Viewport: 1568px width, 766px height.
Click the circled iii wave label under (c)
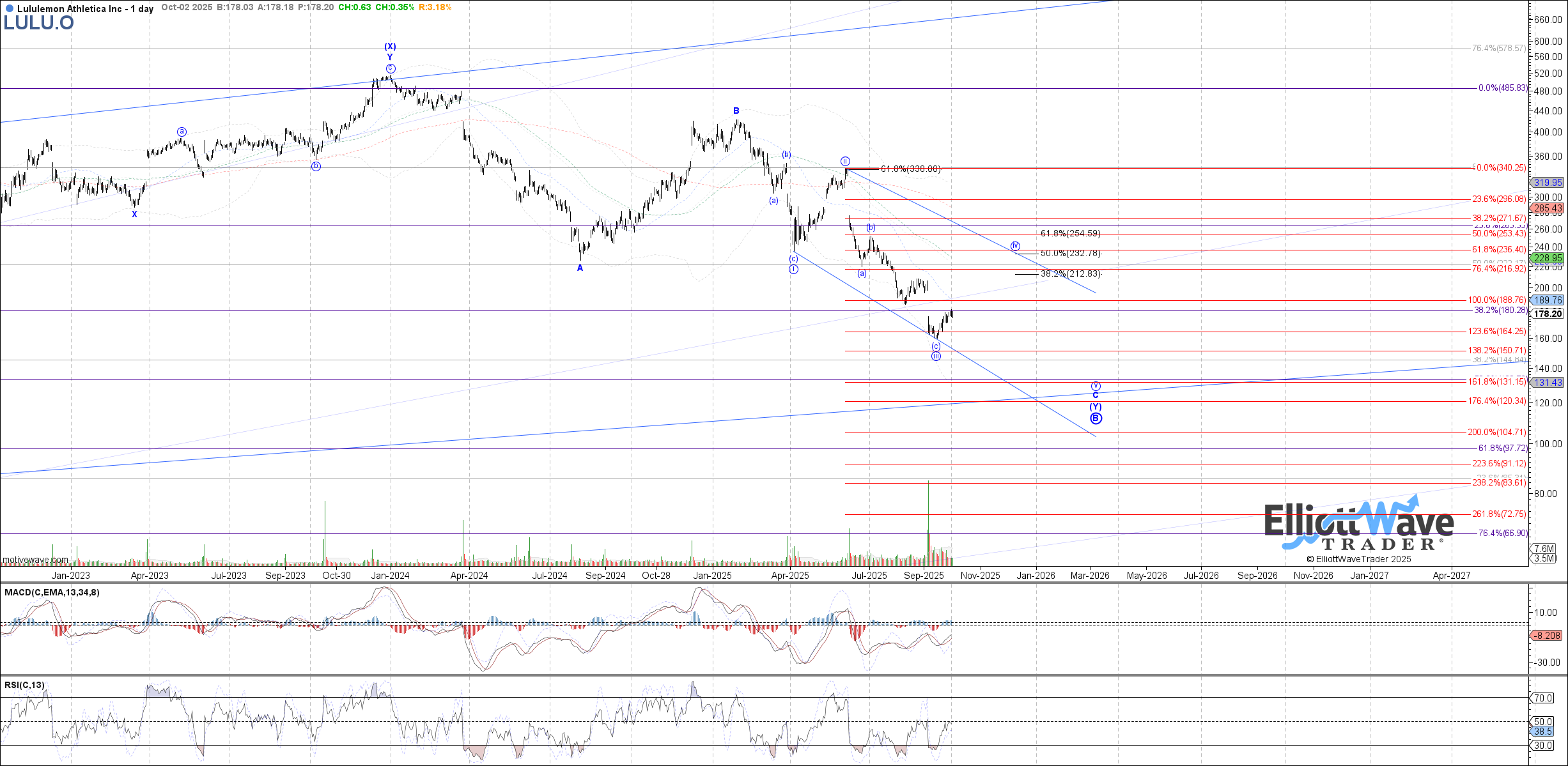[936, 356]
